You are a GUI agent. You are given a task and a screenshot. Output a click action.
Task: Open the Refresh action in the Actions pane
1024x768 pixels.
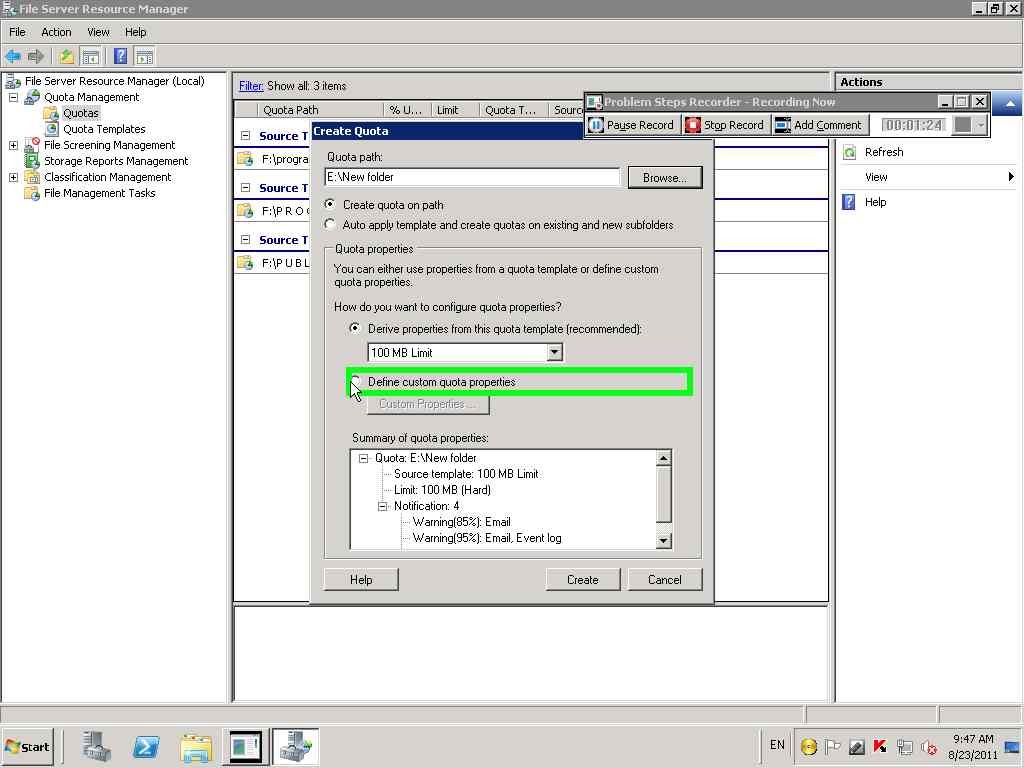coord(884,152)
